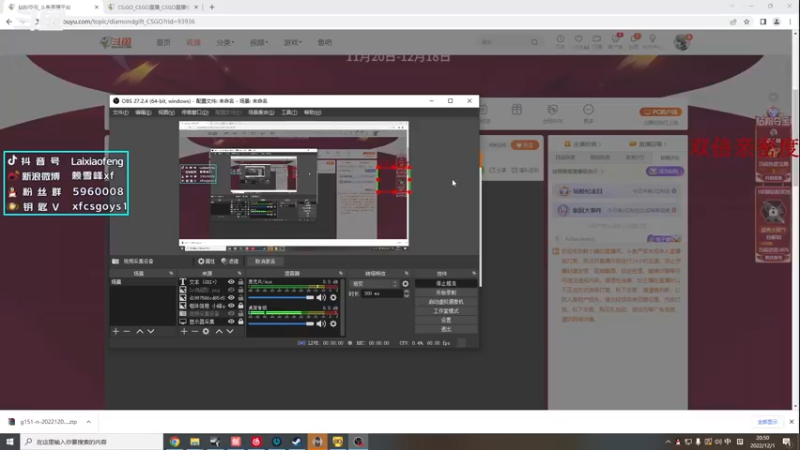Screen dimensions: 800x450
Task: Open desktop audio channel settings gear
Action: coord(333,323)
